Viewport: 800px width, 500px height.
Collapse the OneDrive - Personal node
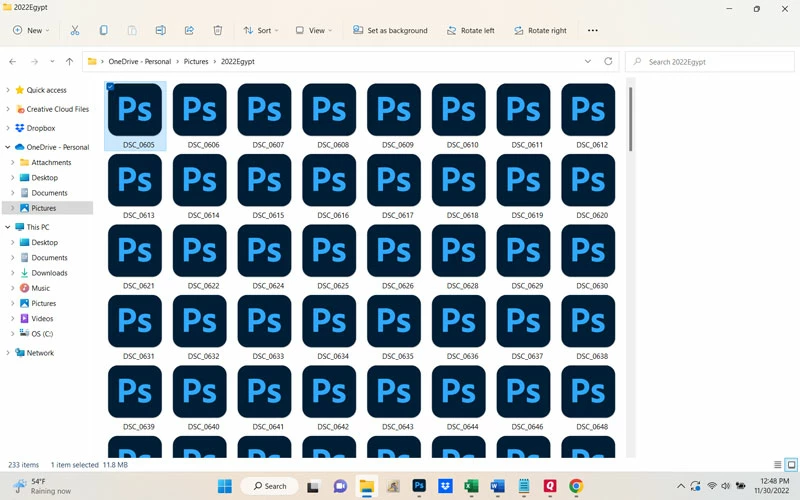coord(8,147)
